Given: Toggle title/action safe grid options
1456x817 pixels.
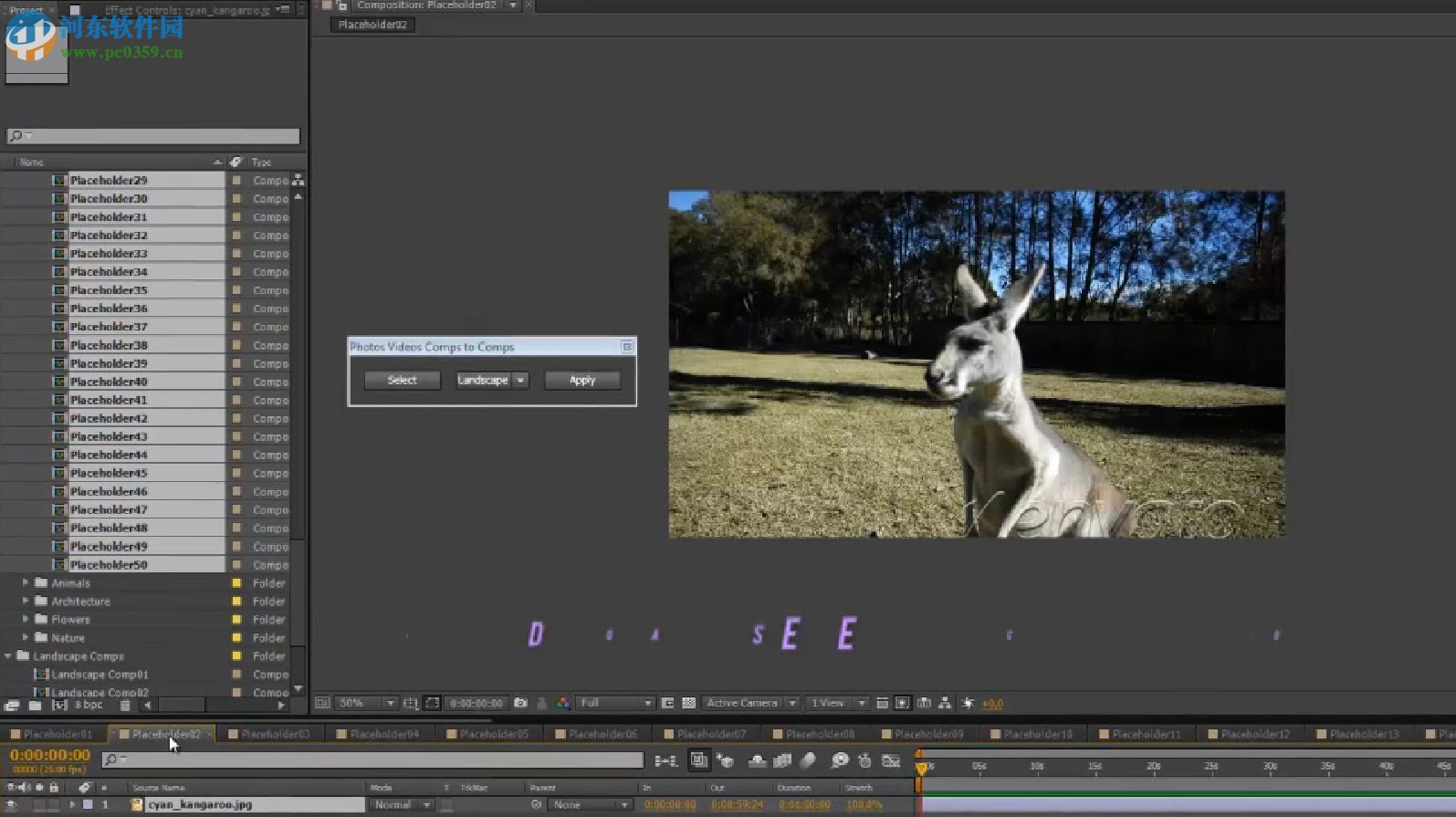Looking at the screenshot, I should 411,703.
